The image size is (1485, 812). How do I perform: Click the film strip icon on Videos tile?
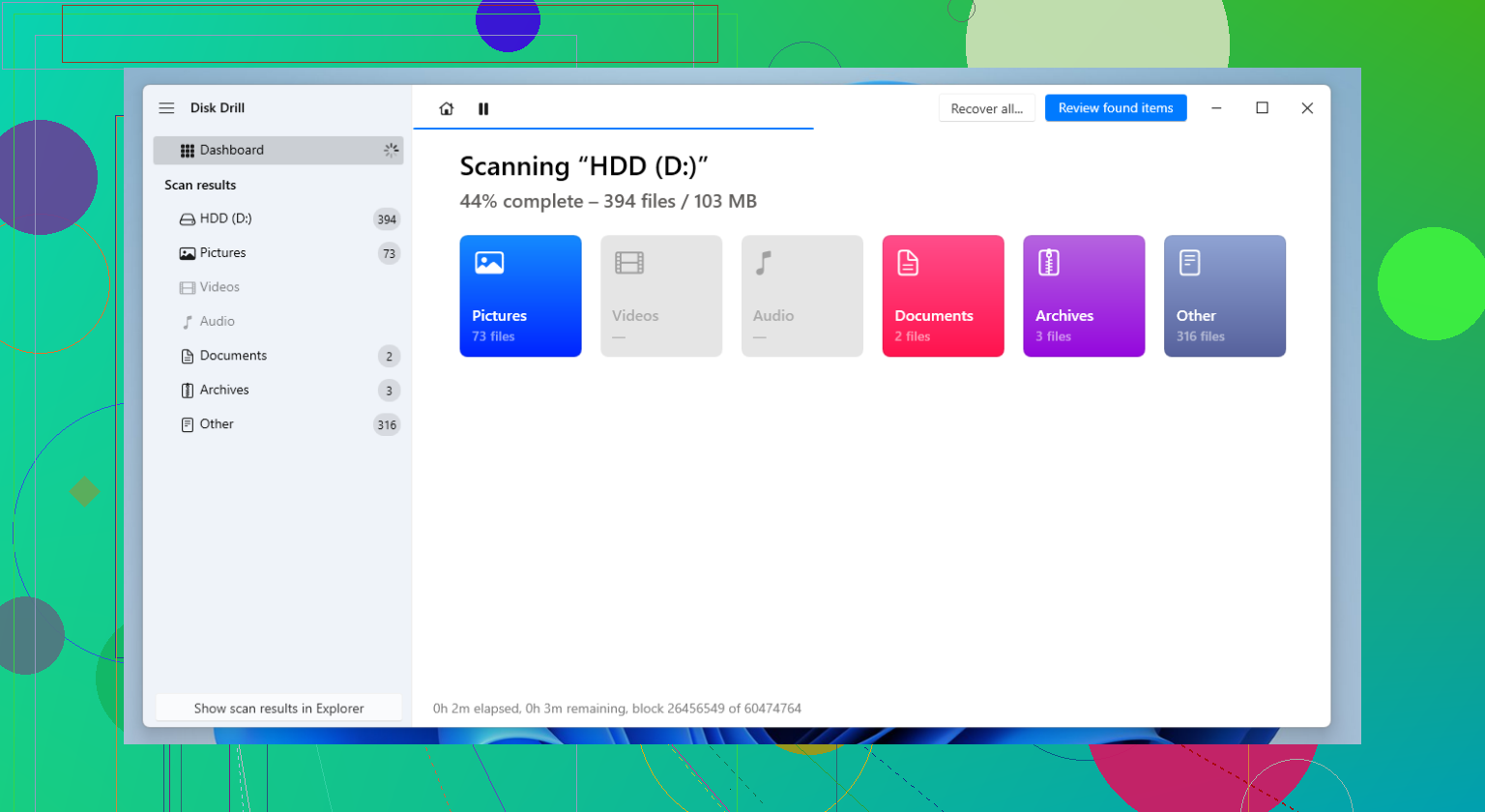[x=629, y=263]
